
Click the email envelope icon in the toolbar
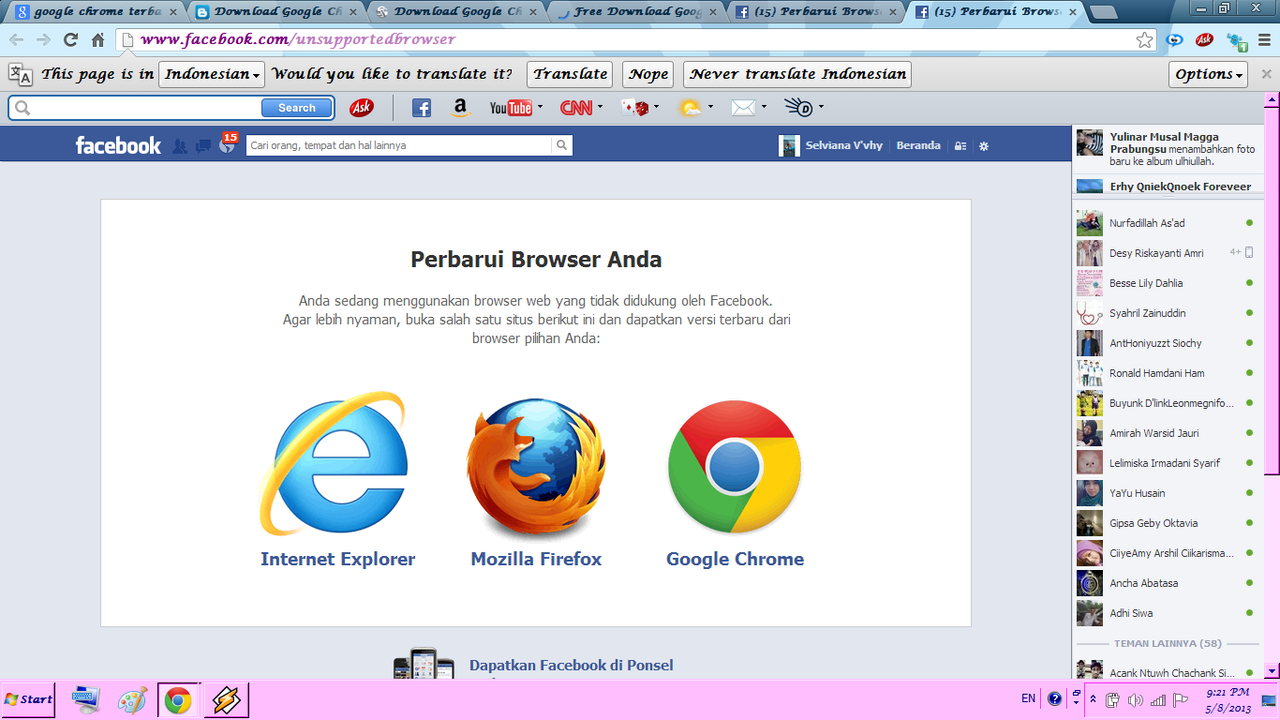743,107
